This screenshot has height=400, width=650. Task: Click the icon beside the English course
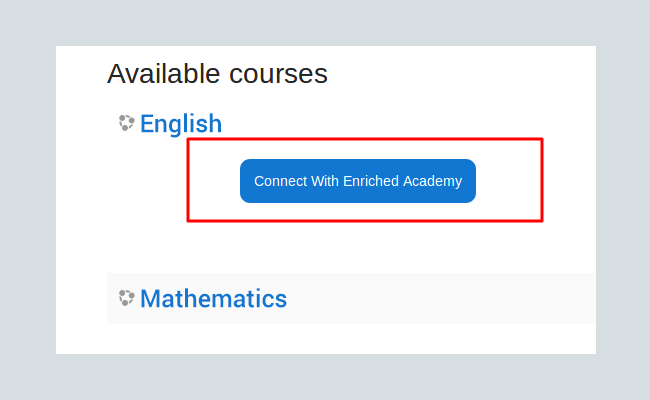coord(126,123)
